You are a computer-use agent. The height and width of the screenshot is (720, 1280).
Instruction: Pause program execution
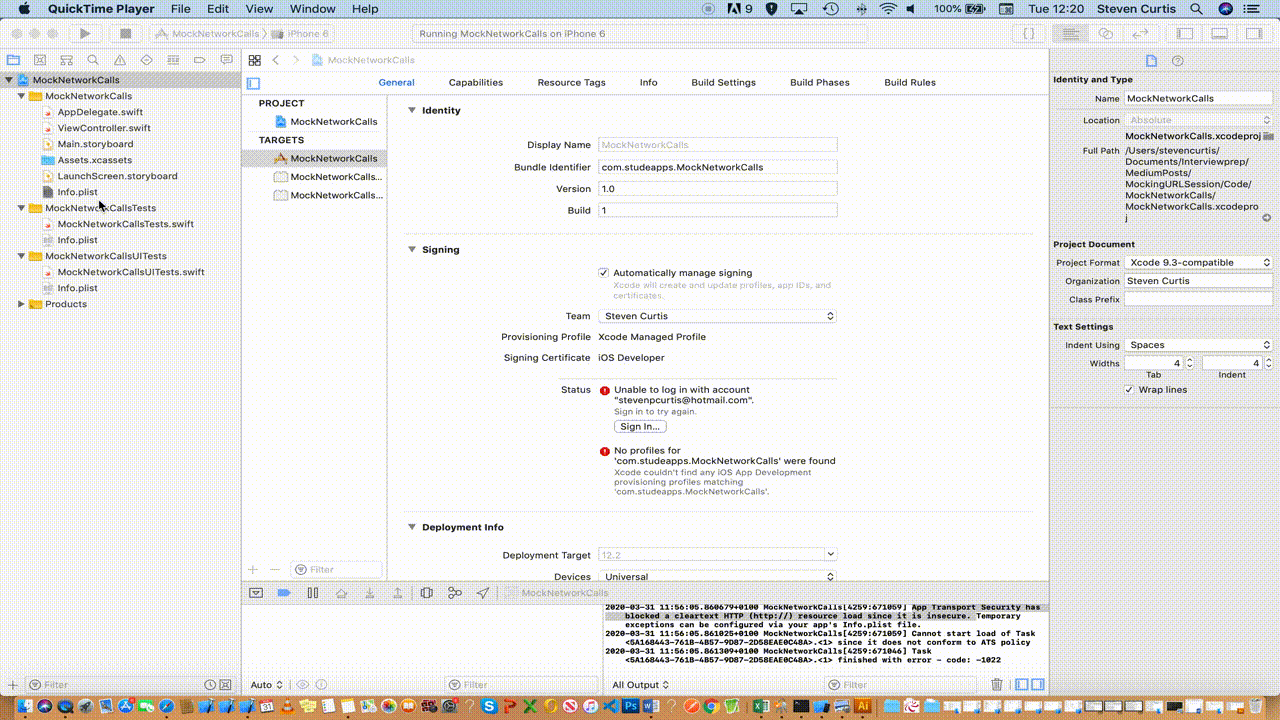click(x=313, y=593)
